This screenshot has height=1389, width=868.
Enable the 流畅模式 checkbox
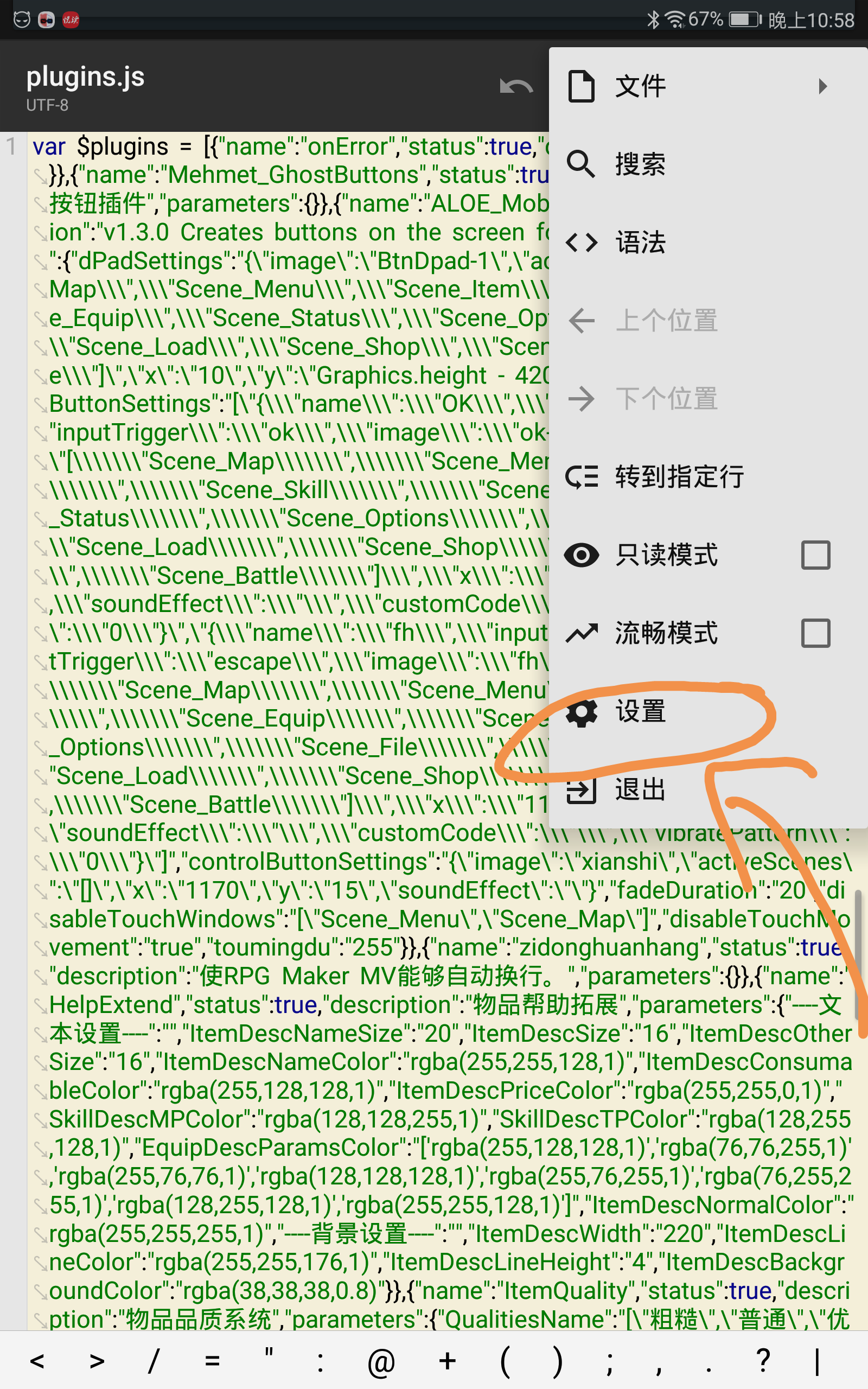815,633
